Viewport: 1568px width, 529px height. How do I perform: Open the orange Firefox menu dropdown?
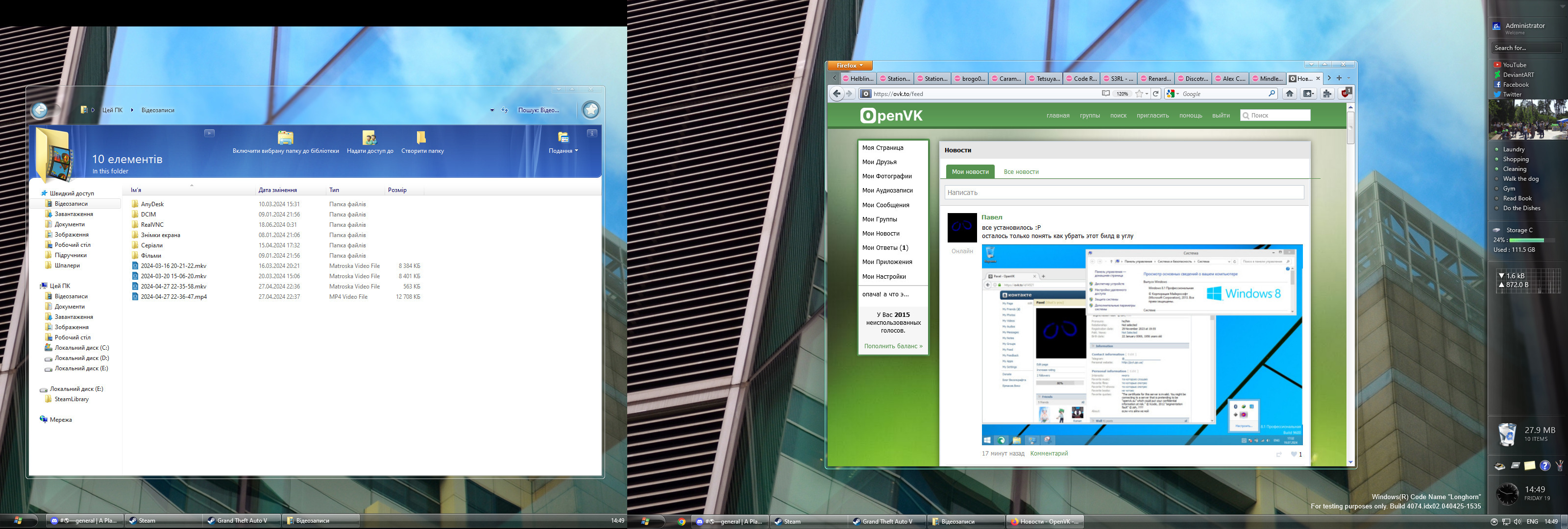tap(850, 66)
